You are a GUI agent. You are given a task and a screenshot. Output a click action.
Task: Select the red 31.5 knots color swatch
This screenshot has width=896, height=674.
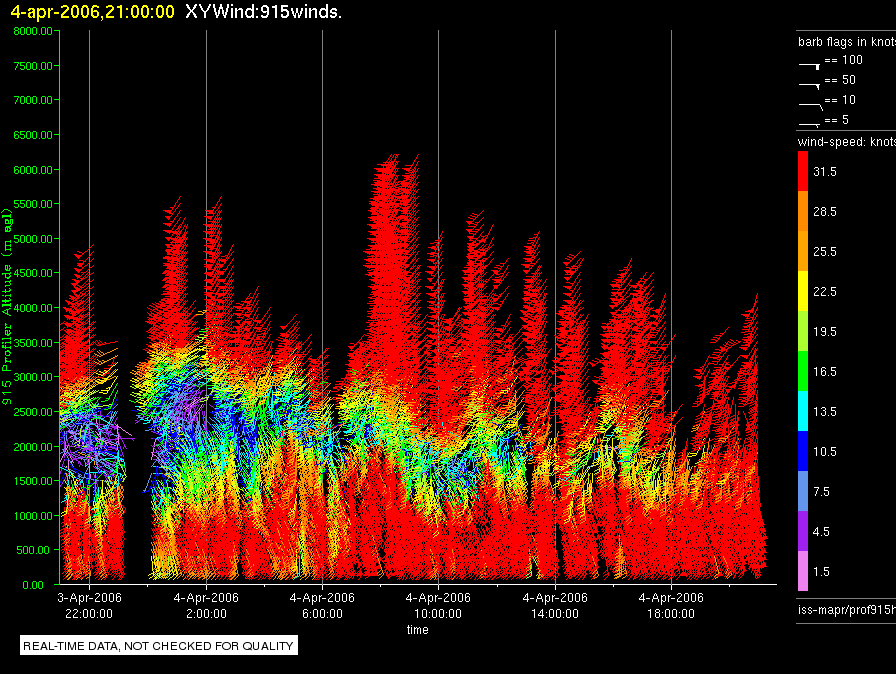(x=803, y=171)
